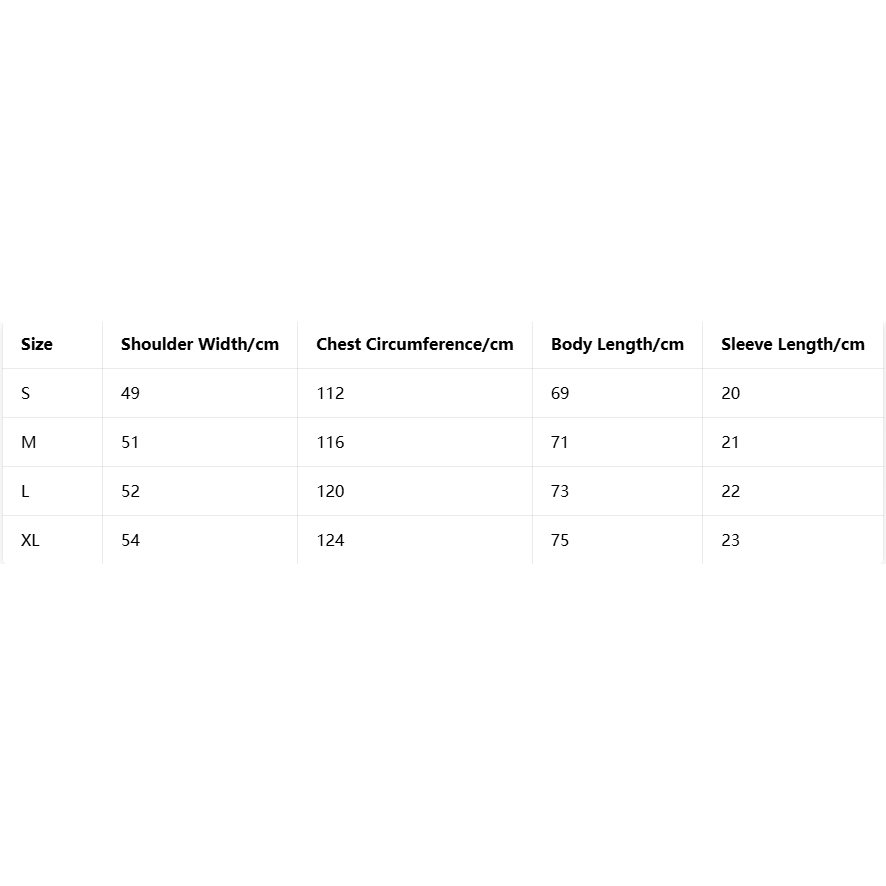Viewport: 886px width, 886px height.
Task: Select sleeve length value 20
Action: [x=731, y=393]
